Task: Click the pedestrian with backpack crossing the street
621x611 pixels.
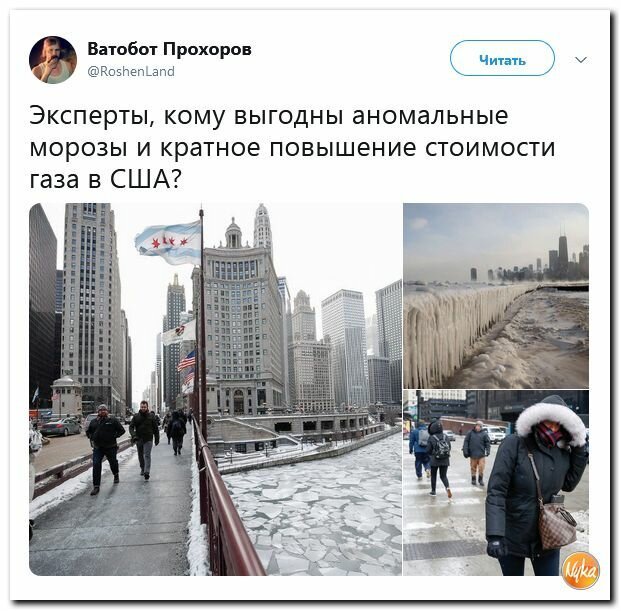Action: [x=438, y=458]
